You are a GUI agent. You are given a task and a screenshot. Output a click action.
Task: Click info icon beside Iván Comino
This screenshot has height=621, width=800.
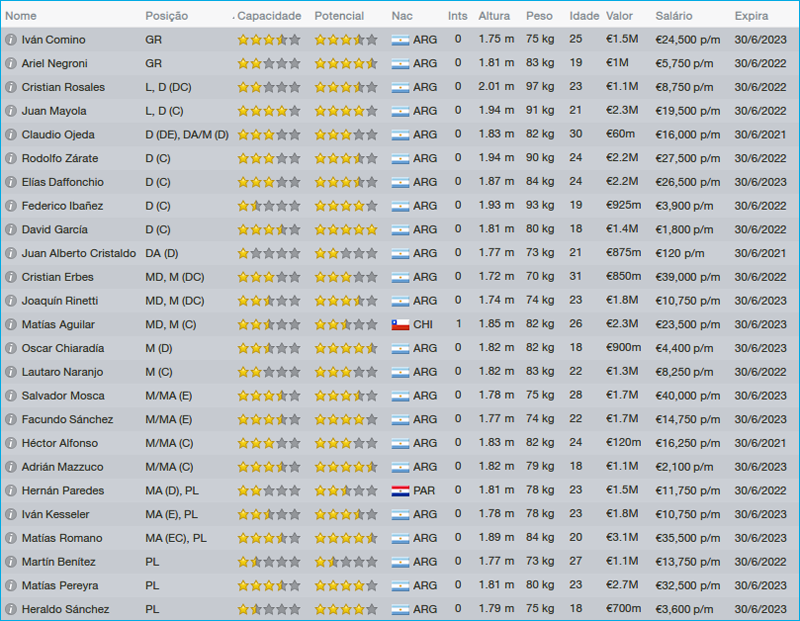(x=11, y=40)
